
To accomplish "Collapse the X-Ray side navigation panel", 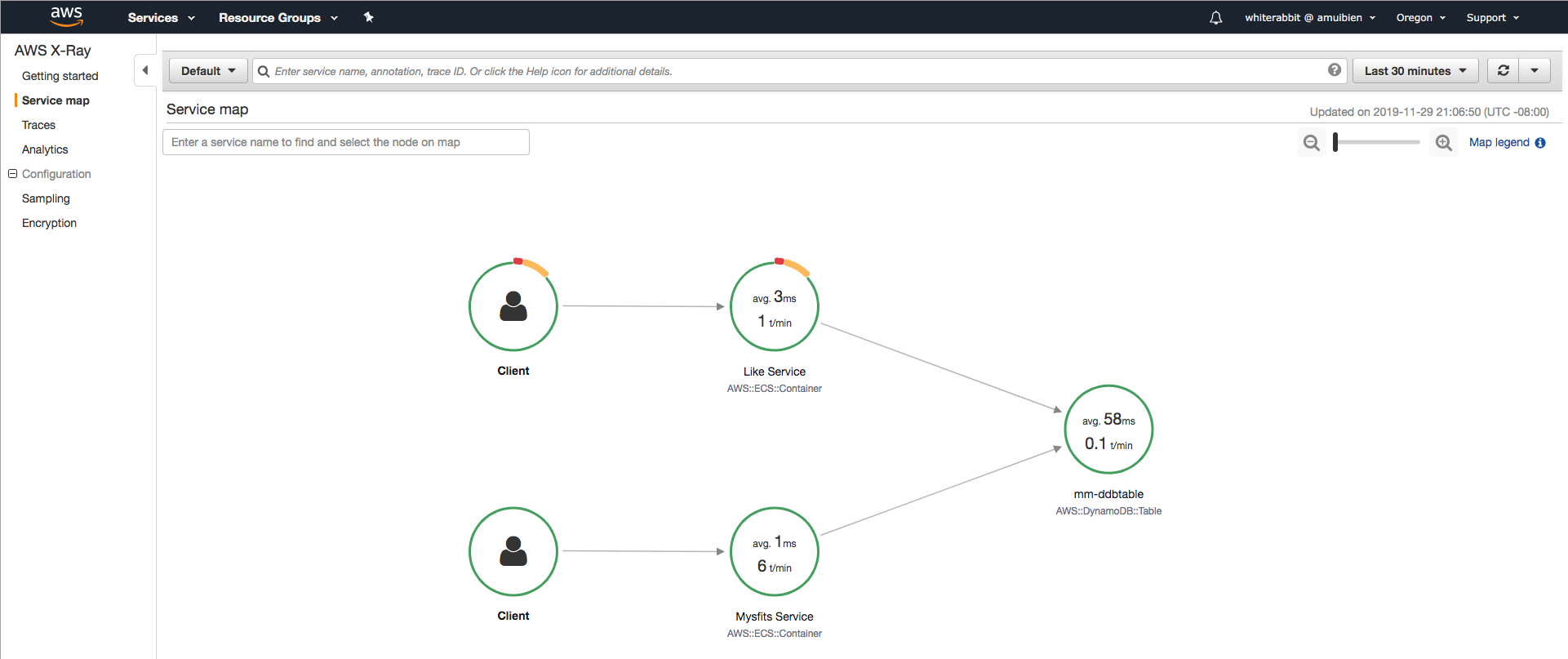I will pyautogui.click(x=145, y=70).
